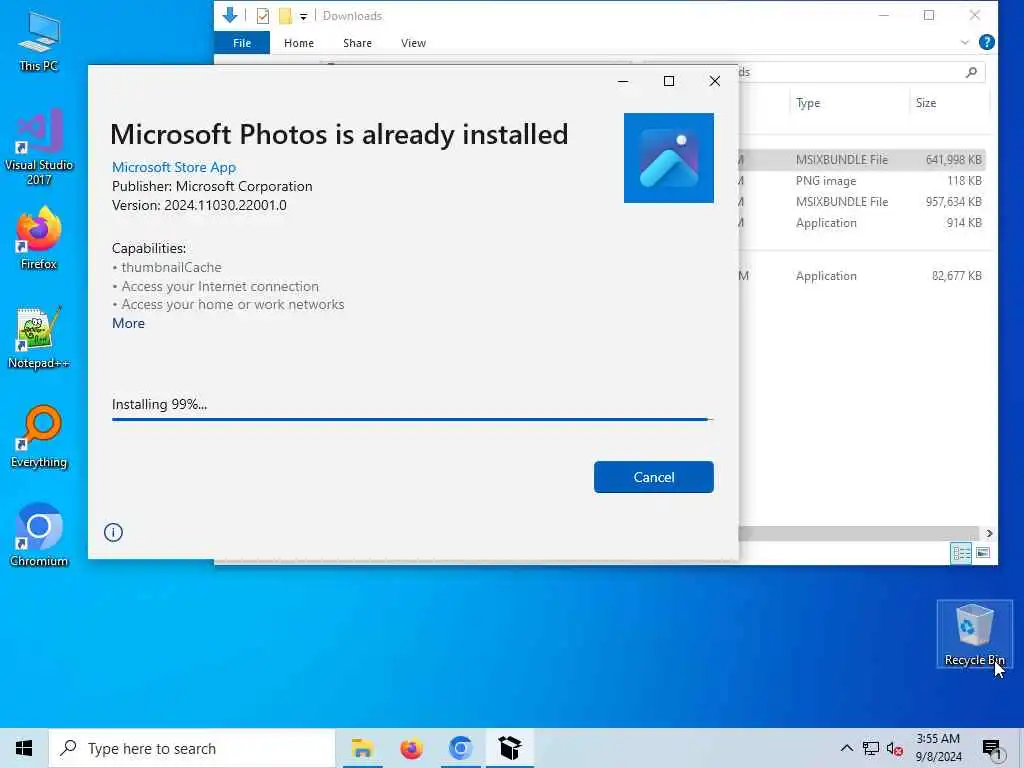
Task: Select the Application row of 914 KB
Action: 861,223
